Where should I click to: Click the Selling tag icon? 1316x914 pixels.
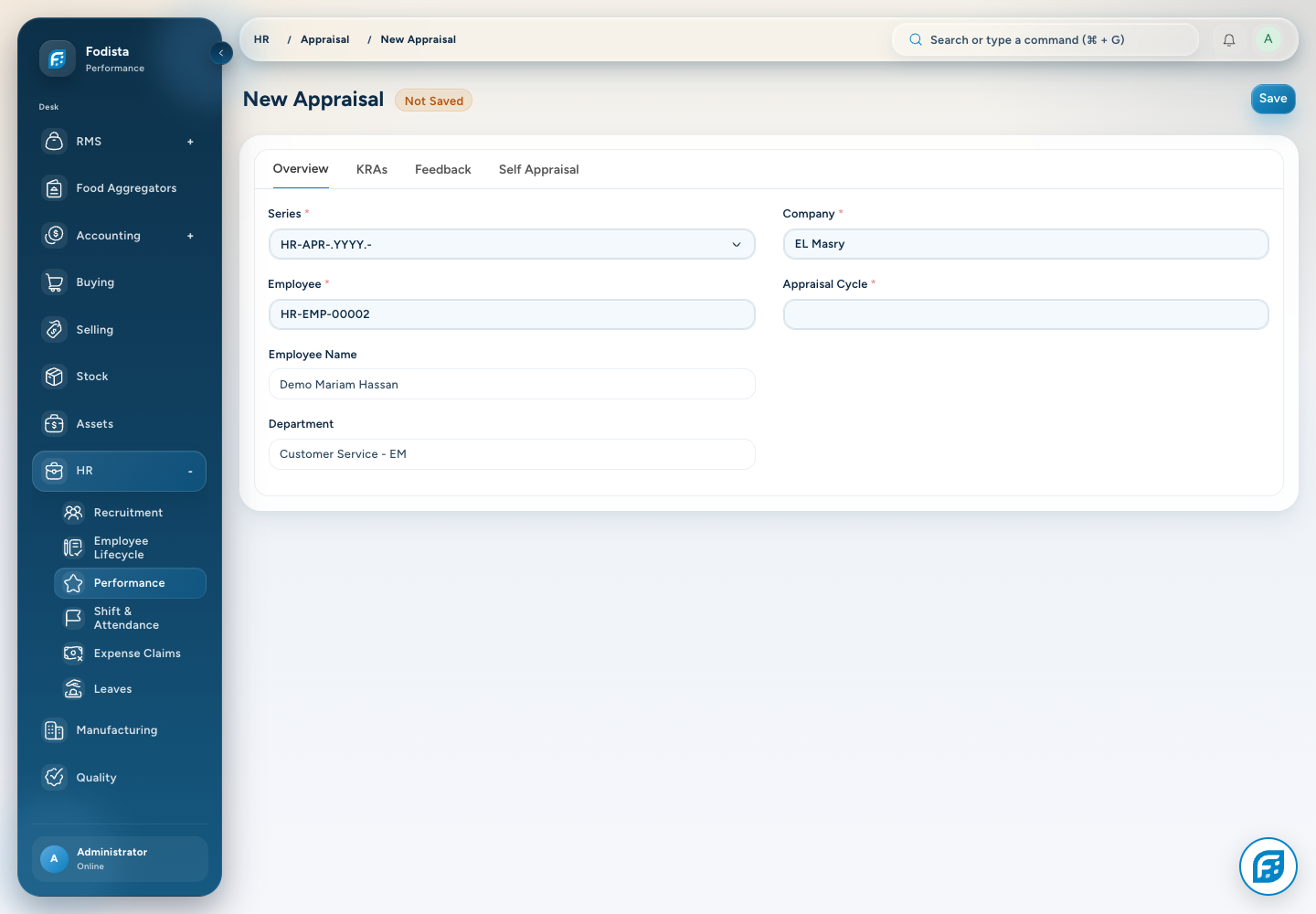pos(55,330)
